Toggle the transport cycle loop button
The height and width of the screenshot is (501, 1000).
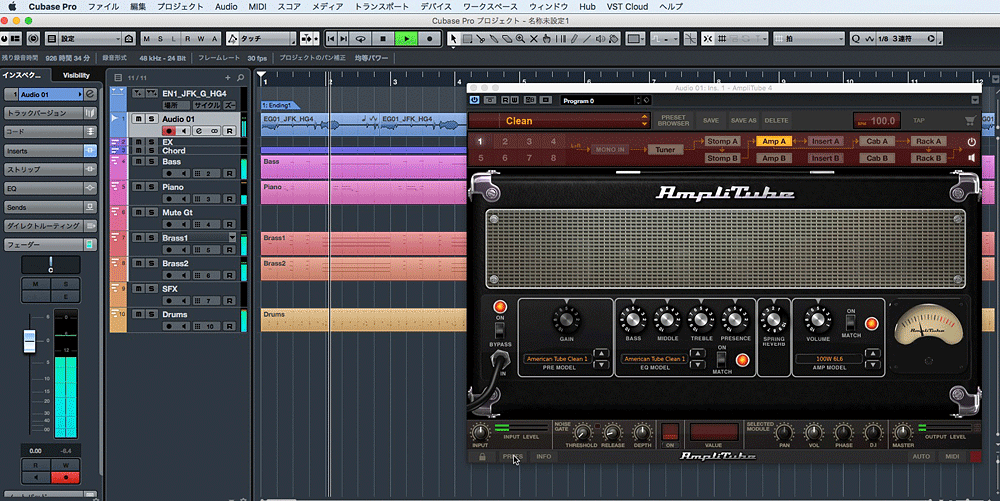[x=360, y=39]
